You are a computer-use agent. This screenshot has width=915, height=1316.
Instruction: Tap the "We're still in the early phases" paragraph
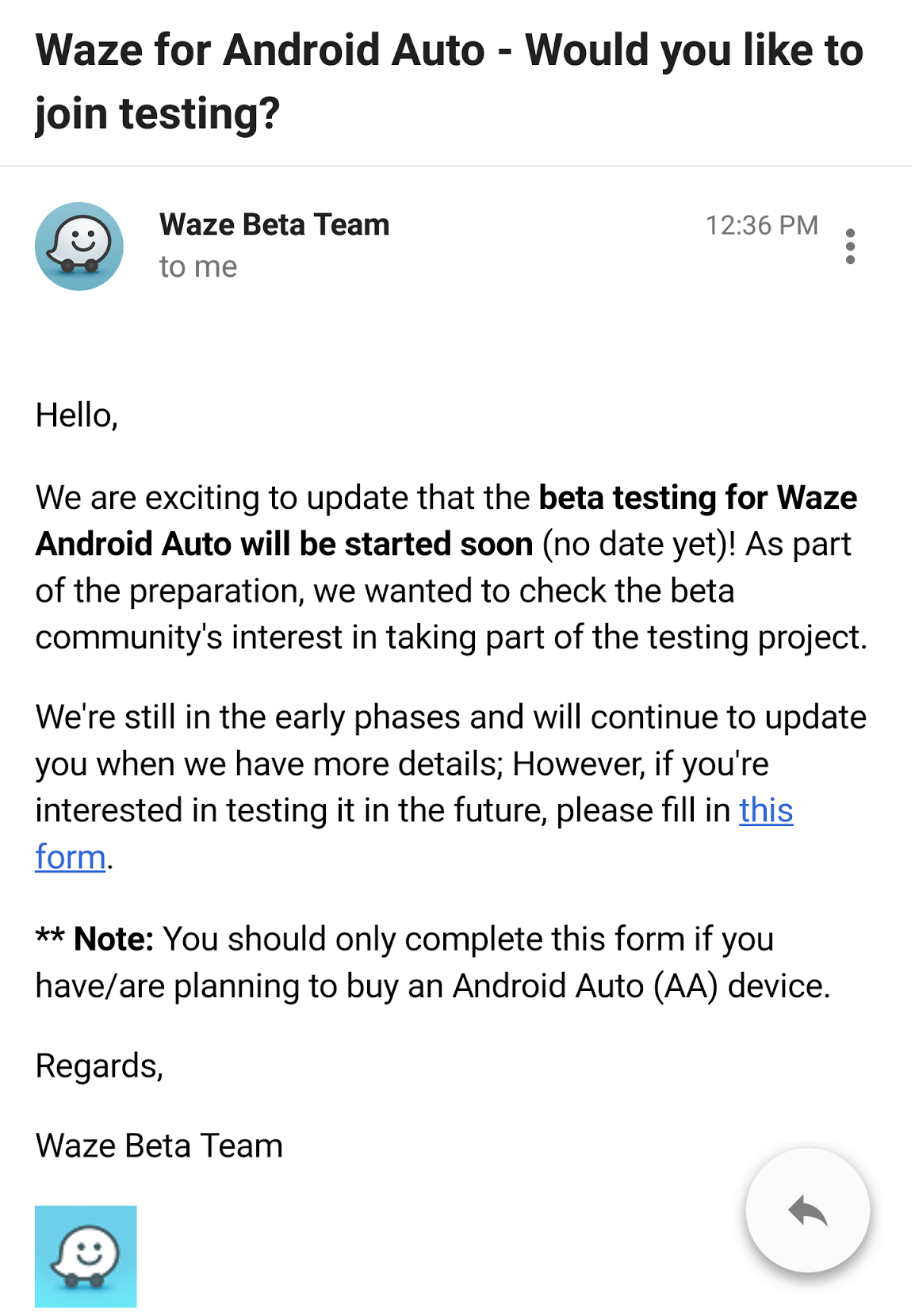click(x=451, y=786)
